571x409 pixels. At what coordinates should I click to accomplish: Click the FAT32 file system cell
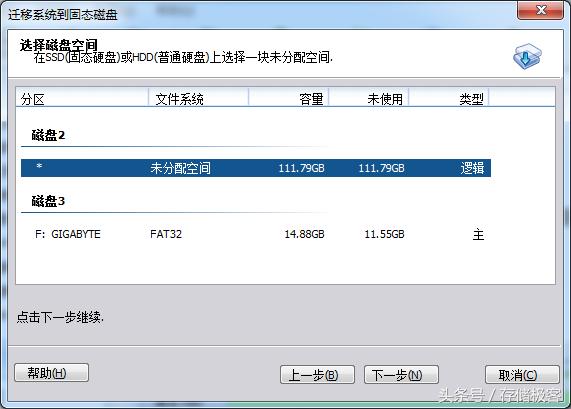(166, 234)
